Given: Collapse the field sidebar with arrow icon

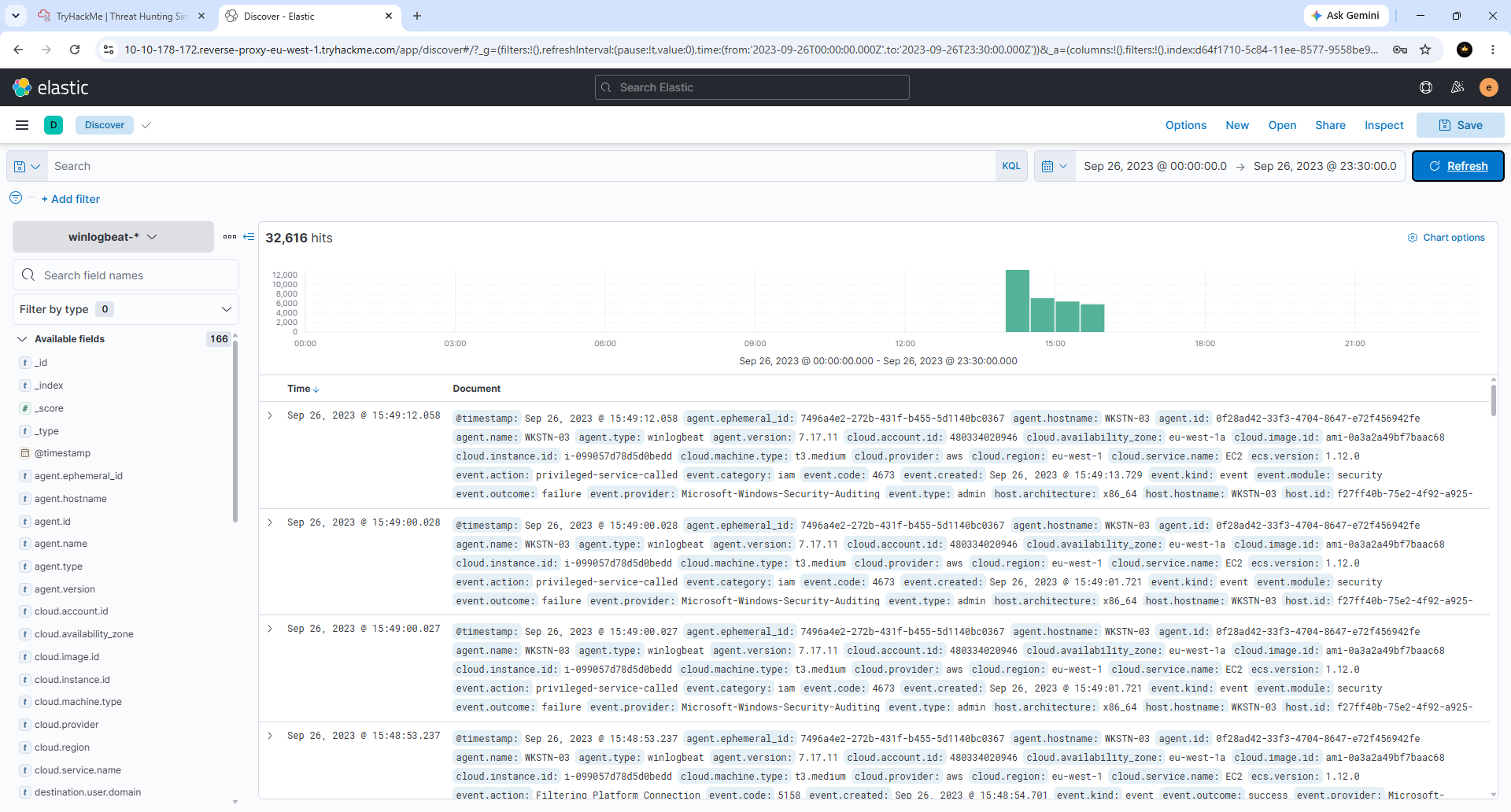Looking at the screenshot, I should (249, 237).
